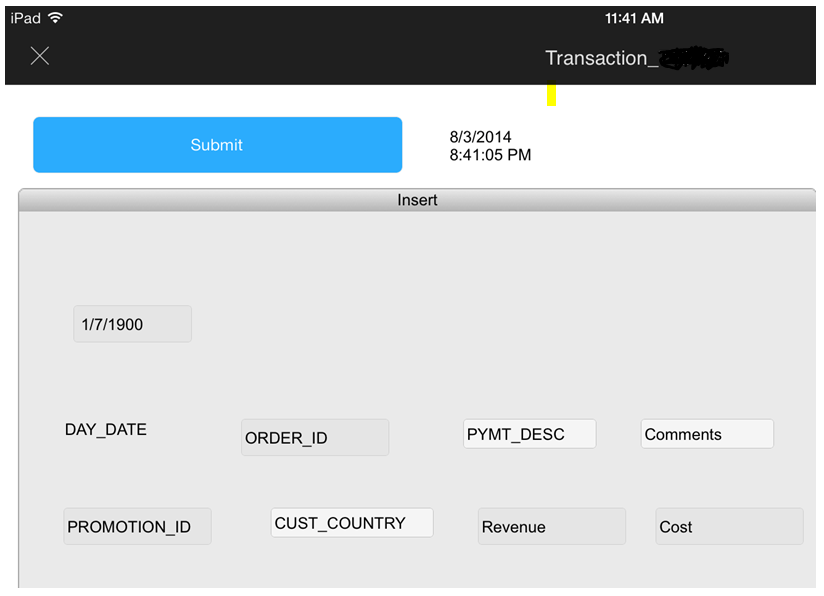The image size is (824, 596).
Task: Close the transaction form with the X icon
Action: tap(40, 56)
